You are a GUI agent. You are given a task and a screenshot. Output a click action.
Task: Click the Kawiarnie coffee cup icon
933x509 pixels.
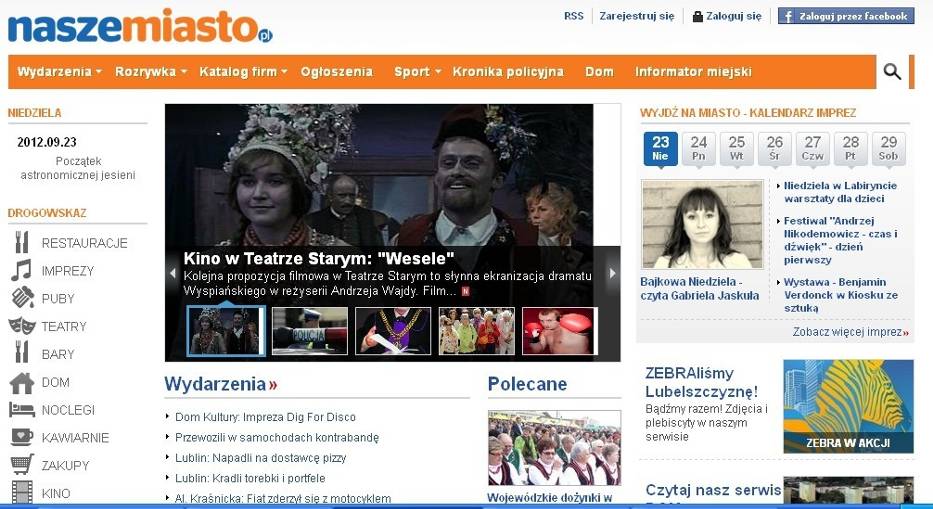coord(22,437)
